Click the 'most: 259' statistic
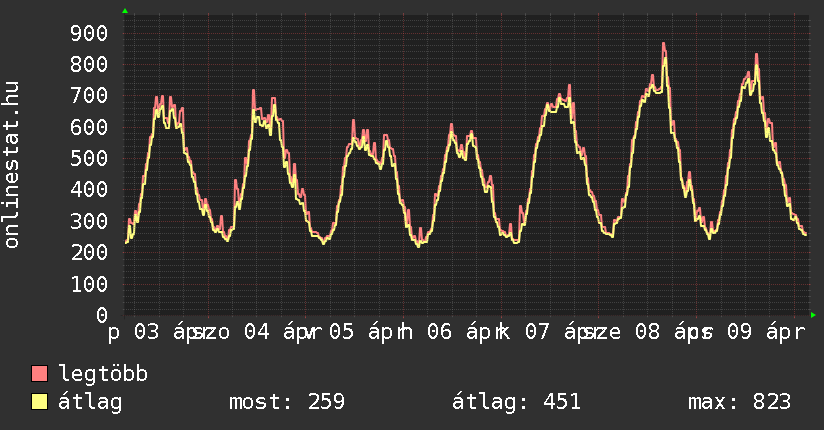Image resolution: width=824 pixels, height=430 pixels. (x=287, y=403)
